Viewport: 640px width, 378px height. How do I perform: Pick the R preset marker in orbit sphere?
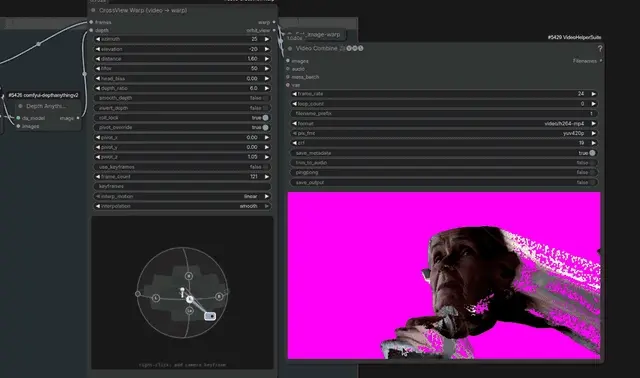[219, 296]
